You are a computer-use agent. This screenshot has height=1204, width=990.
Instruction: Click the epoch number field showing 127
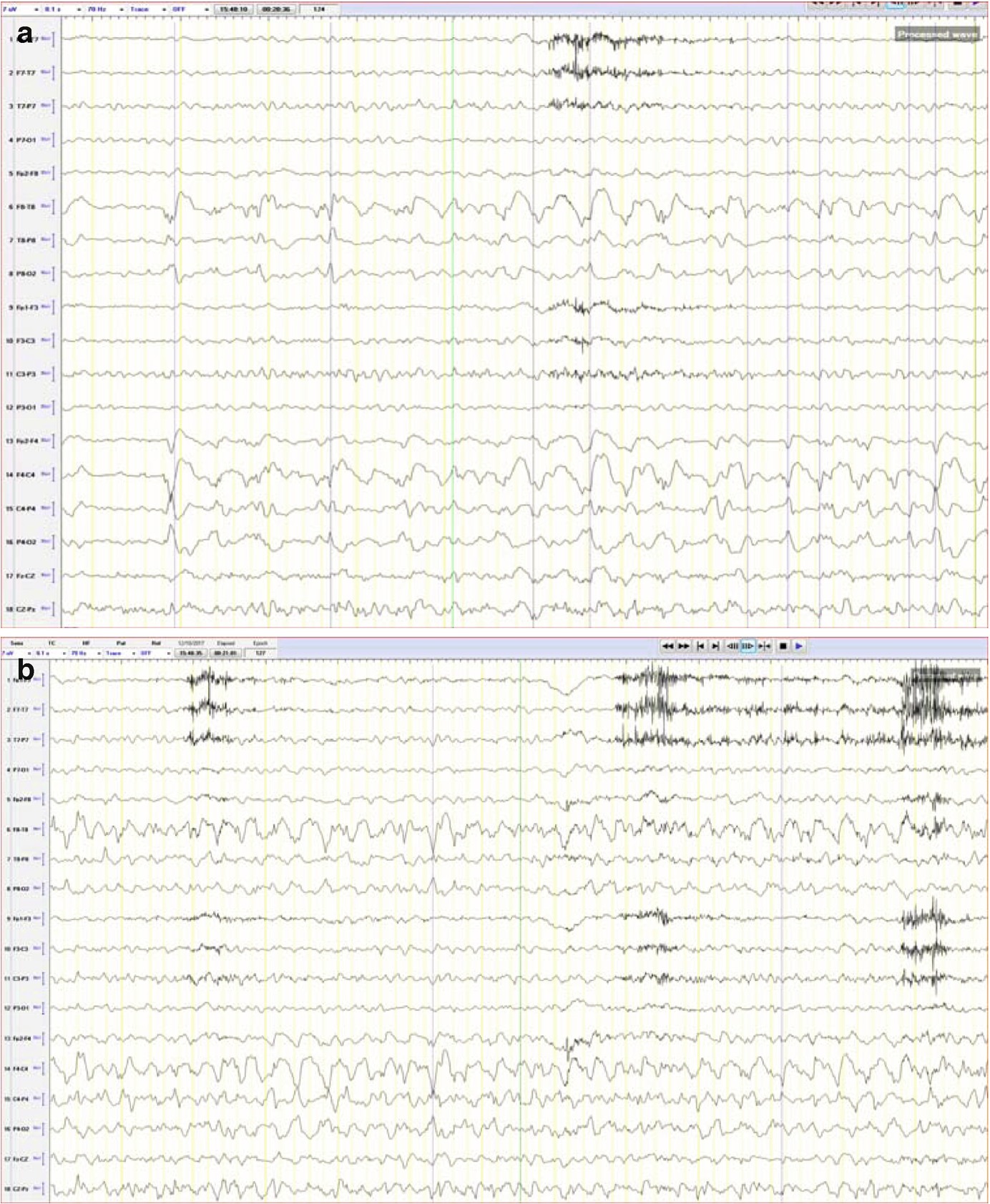click(x=260, y=653)
